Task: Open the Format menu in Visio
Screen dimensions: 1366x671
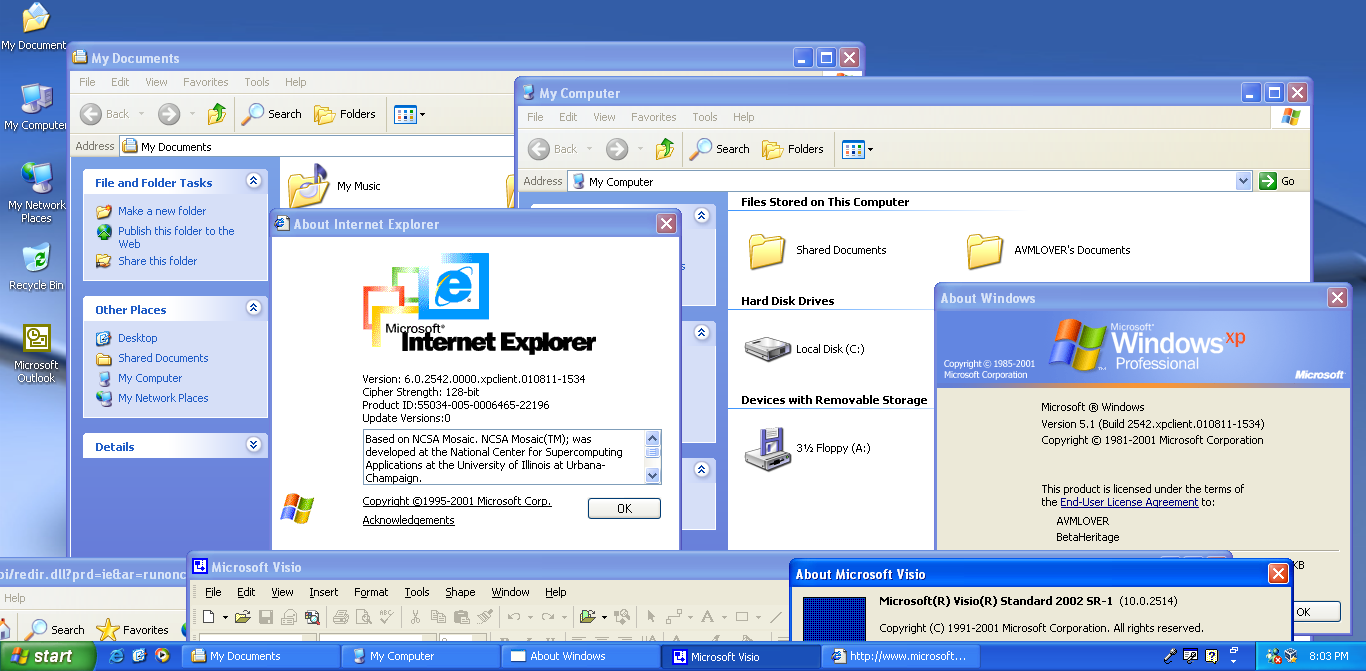Action: 371,592
